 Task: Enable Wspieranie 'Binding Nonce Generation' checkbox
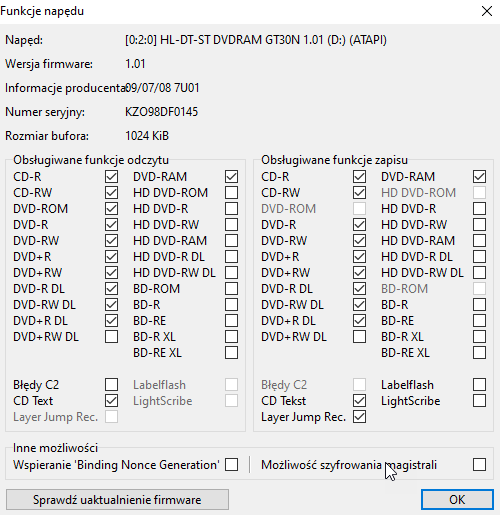(231, 465)
